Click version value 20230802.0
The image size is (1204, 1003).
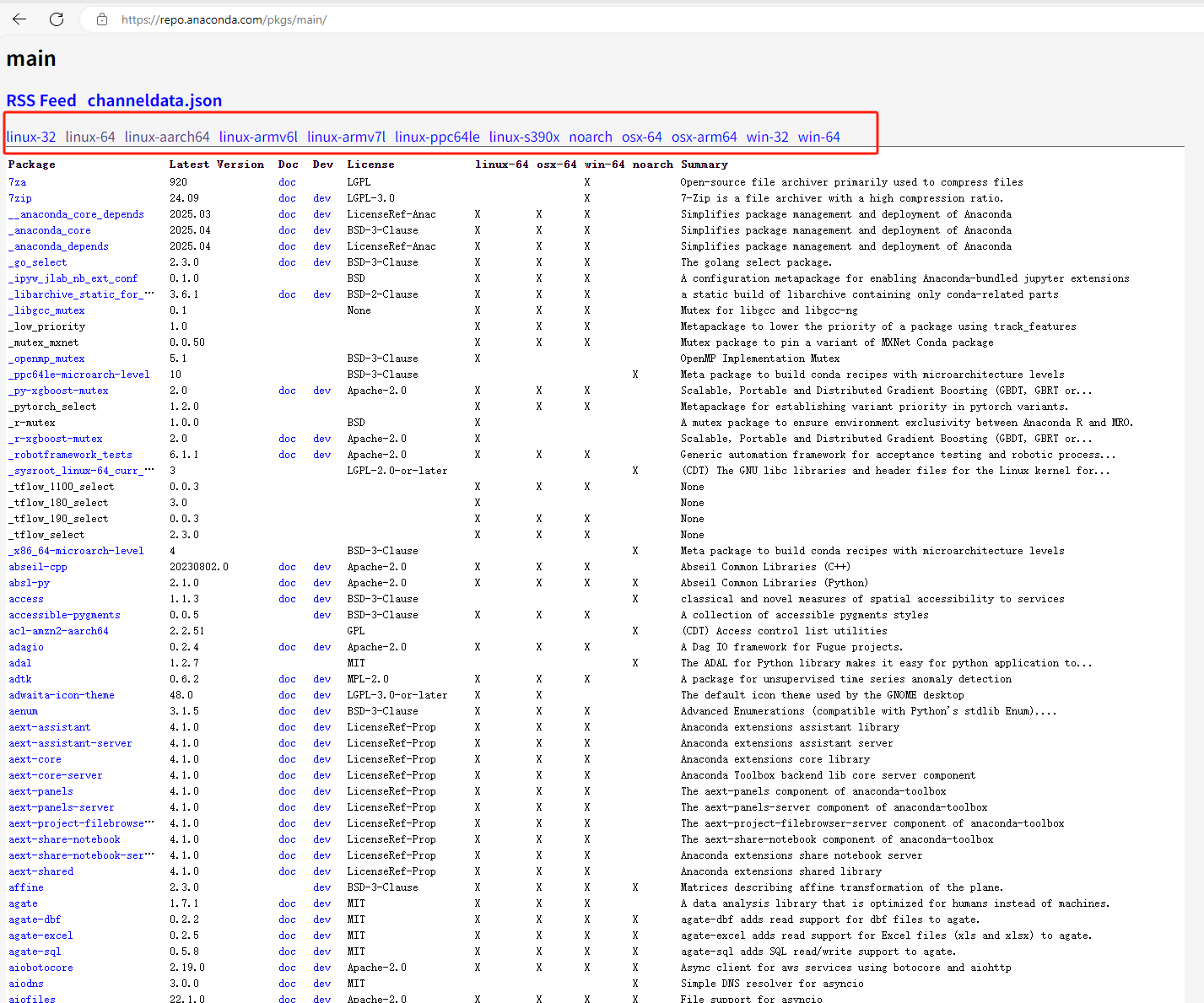coord(199,567)
